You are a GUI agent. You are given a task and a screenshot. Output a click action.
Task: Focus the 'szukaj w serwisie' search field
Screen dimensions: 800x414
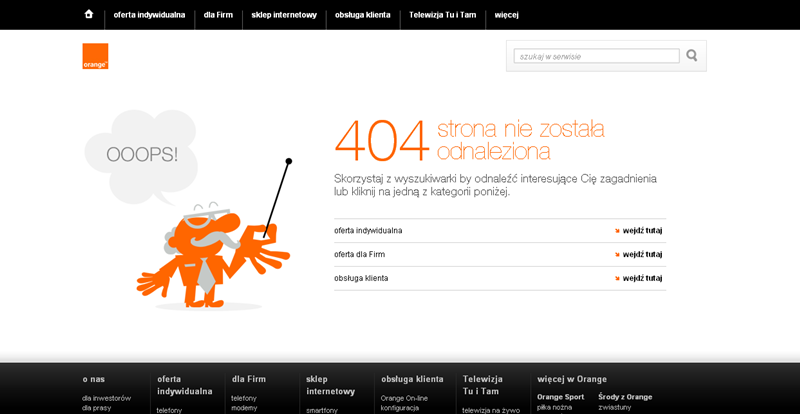point(596,56)
